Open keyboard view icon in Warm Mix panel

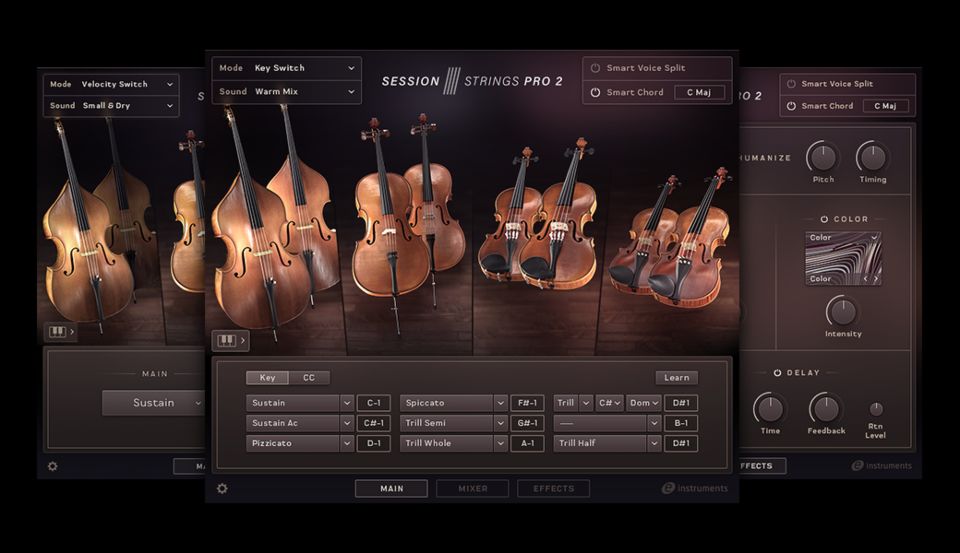coord(227,341)
